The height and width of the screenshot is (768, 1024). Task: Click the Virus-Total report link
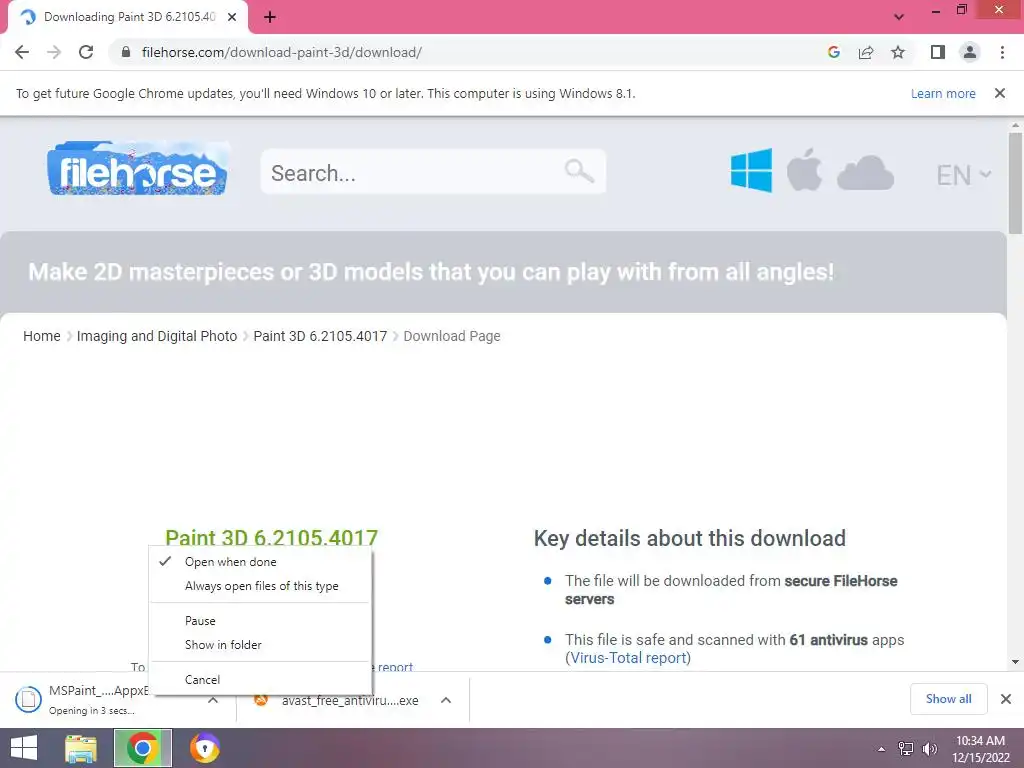[x=628, y=658]
